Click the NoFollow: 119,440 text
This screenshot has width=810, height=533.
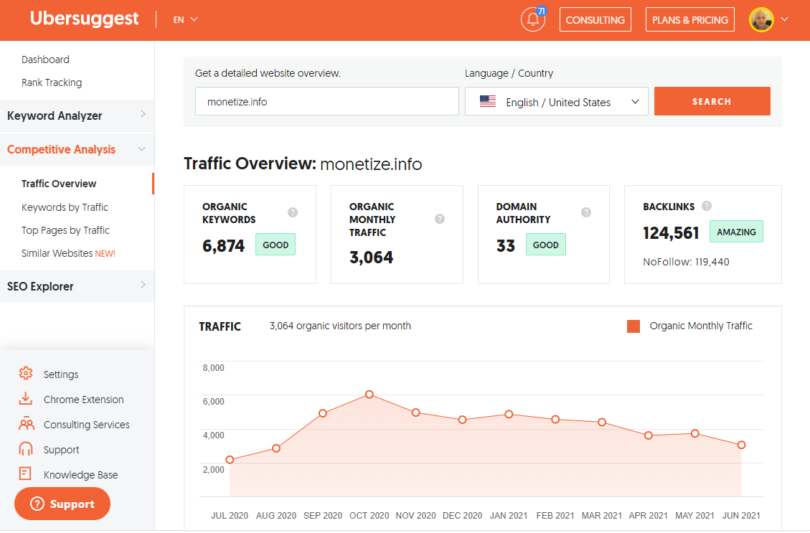tap(686, 262)
